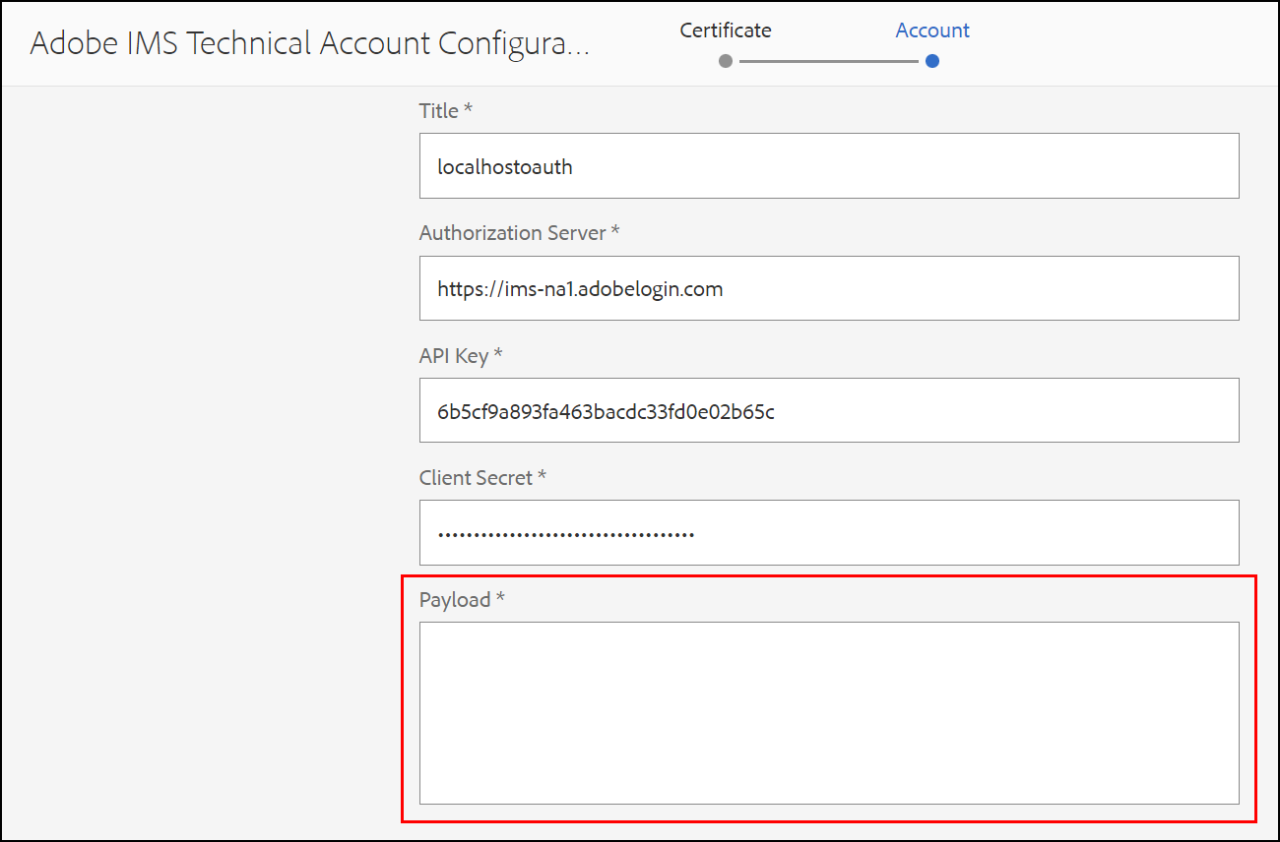
Task: Click the API Key input field
Action: click(x=828, y=410)
